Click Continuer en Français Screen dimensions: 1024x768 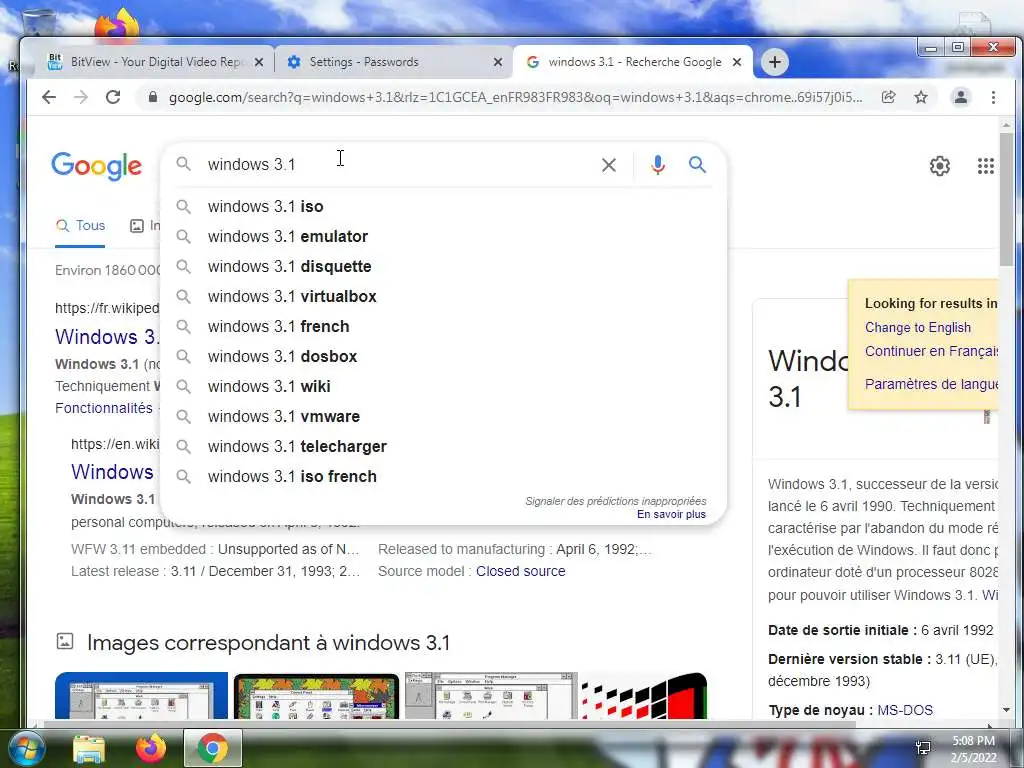pos(931,351)
